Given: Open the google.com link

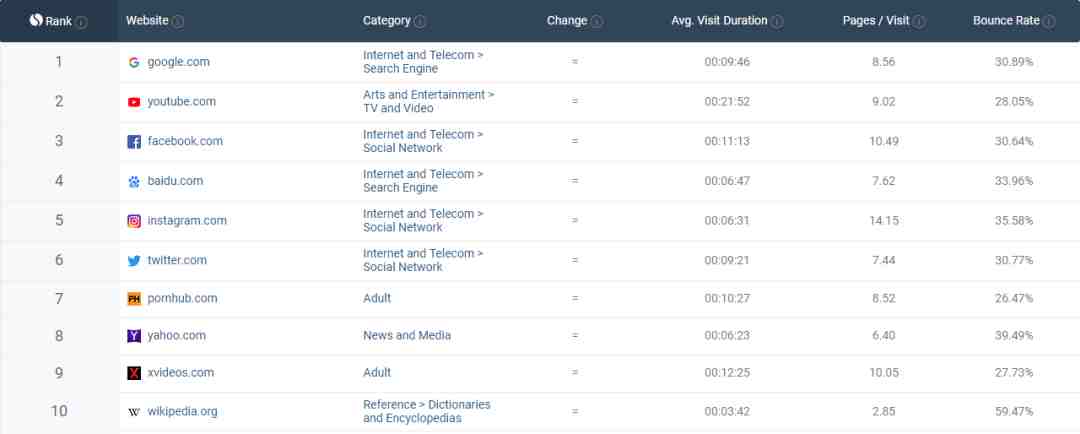Looking at the screenshot, I should pyautogui.click(x=178, y=62).
